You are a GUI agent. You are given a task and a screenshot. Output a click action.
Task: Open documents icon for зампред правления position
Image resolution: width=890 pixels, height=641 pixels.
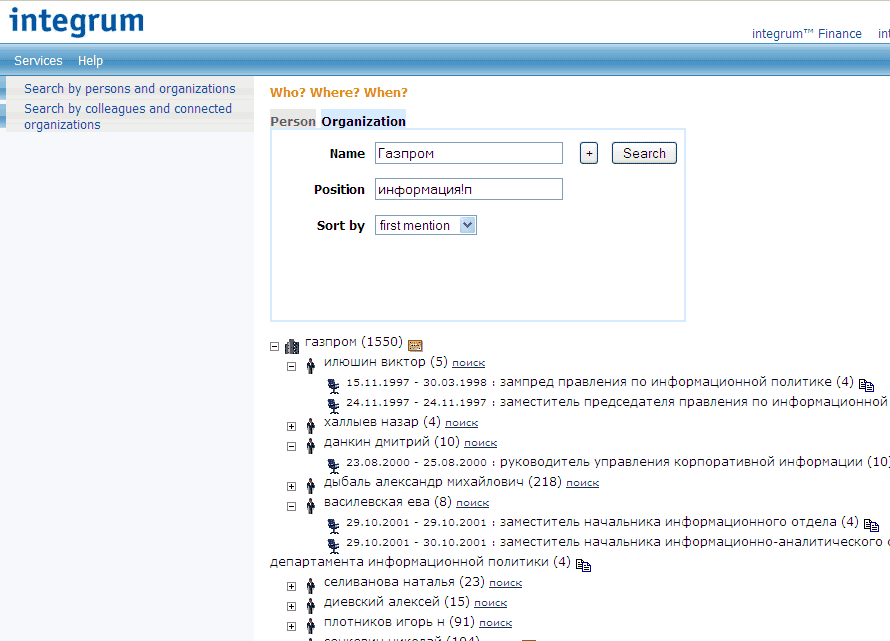click(x=866, y=384)
